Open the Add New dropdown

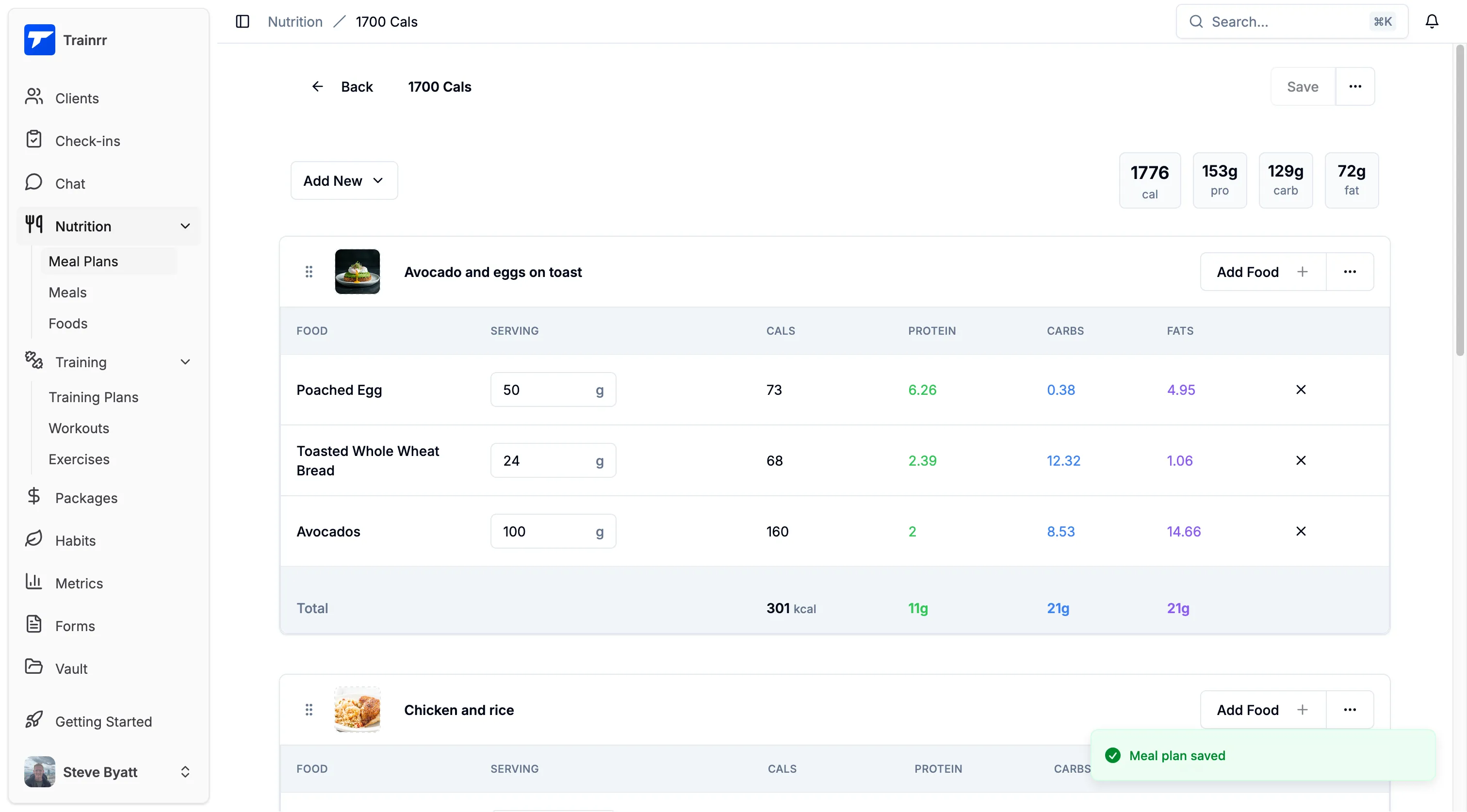(344, 180)
